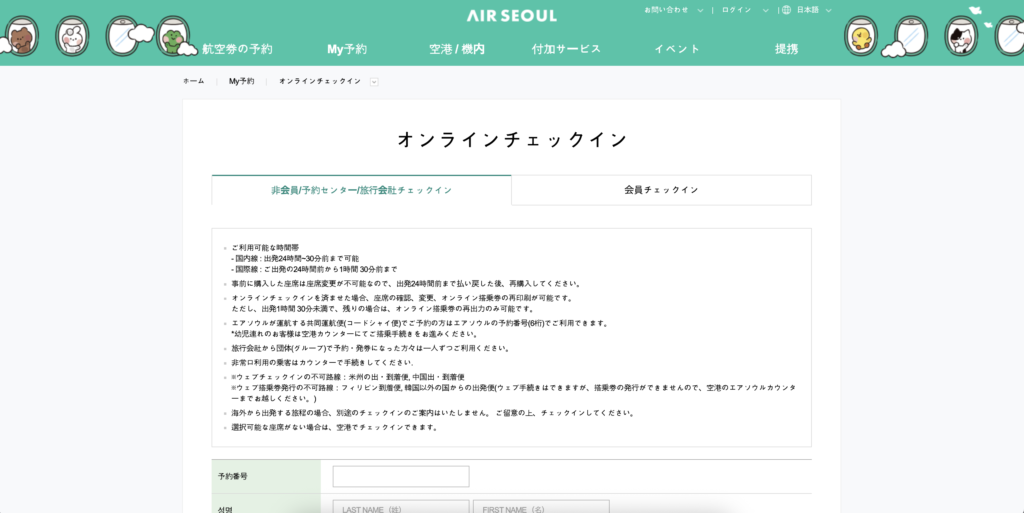
Task: Click the 事前に購入した座席 notice line
Action: (406, 284)
